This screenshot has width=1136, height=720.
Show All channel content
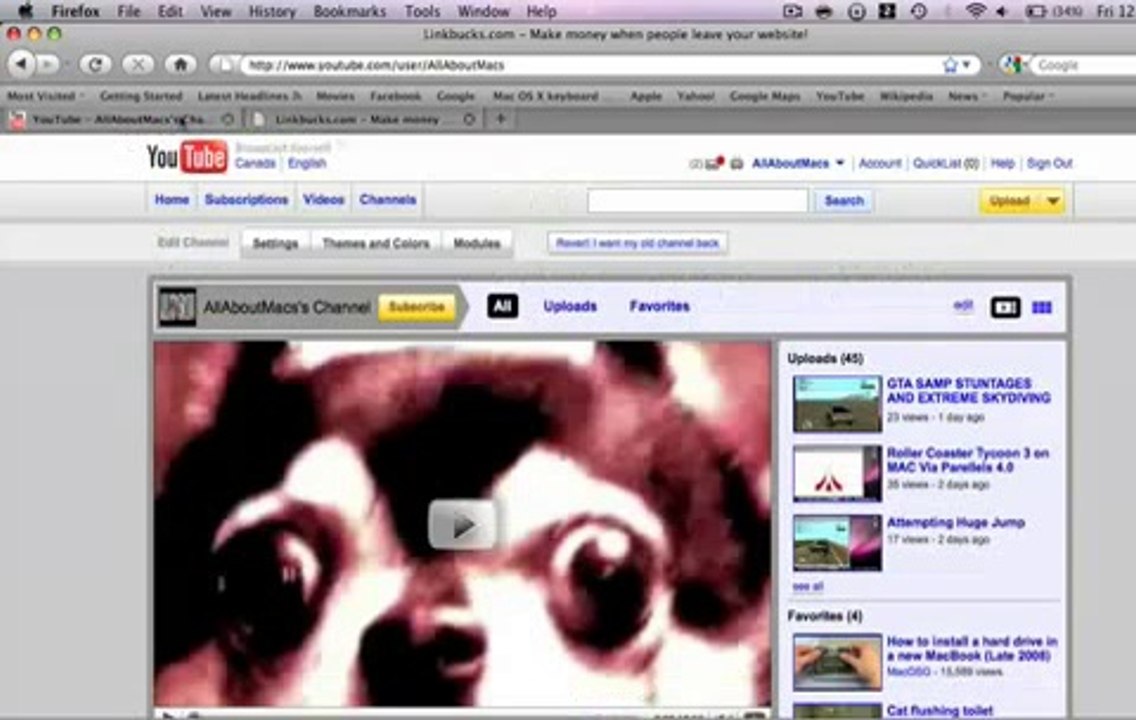coord(502,306)
